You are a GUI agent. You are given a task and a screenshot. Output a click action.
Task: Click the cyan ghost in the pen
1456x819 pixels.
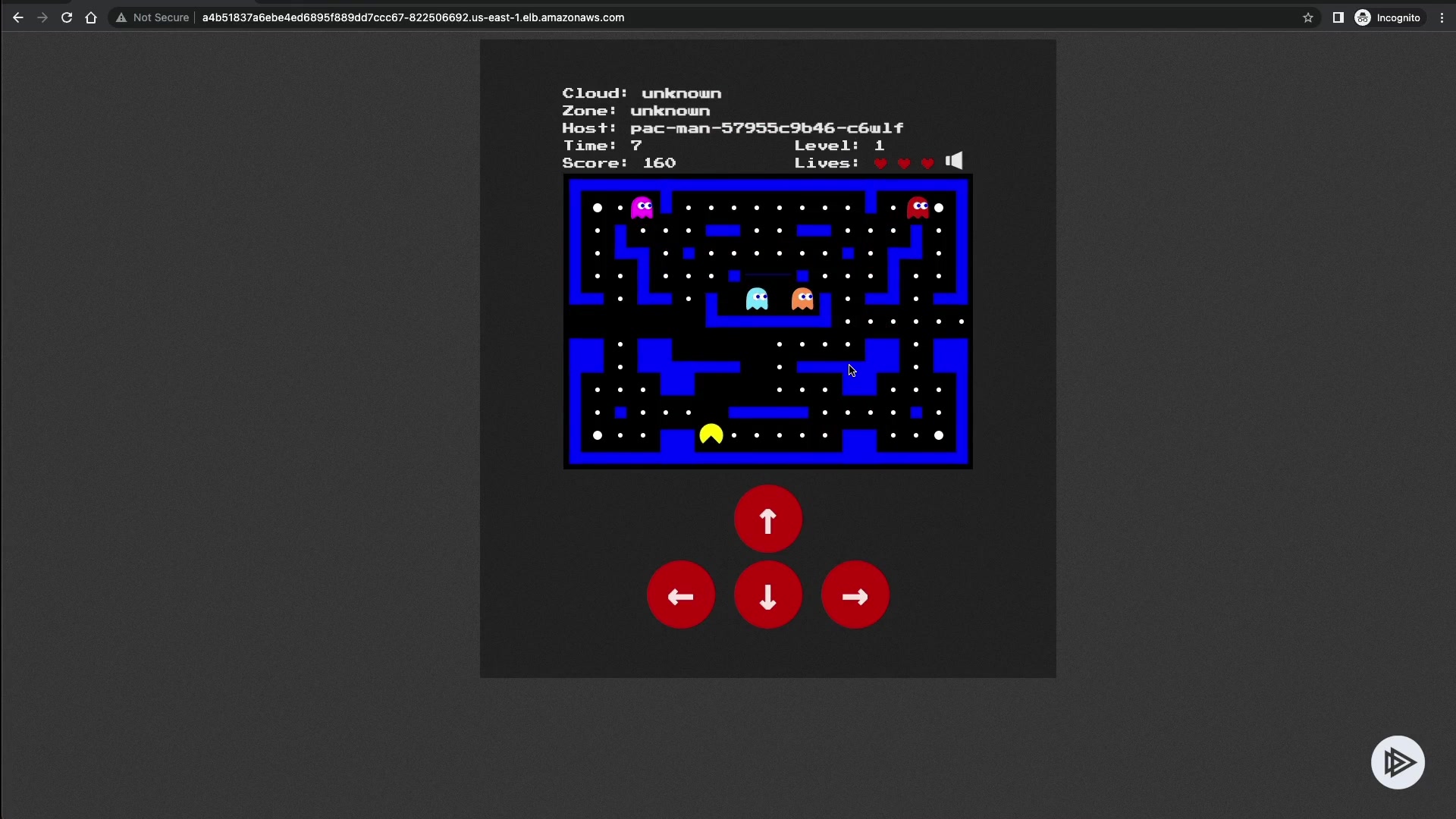tap(757, 299)
